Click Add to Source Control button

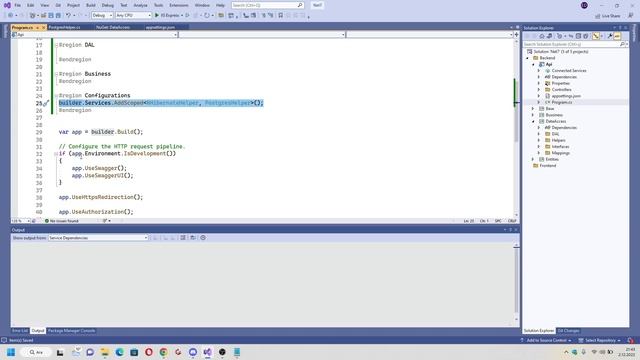click(x=546, y=340)
